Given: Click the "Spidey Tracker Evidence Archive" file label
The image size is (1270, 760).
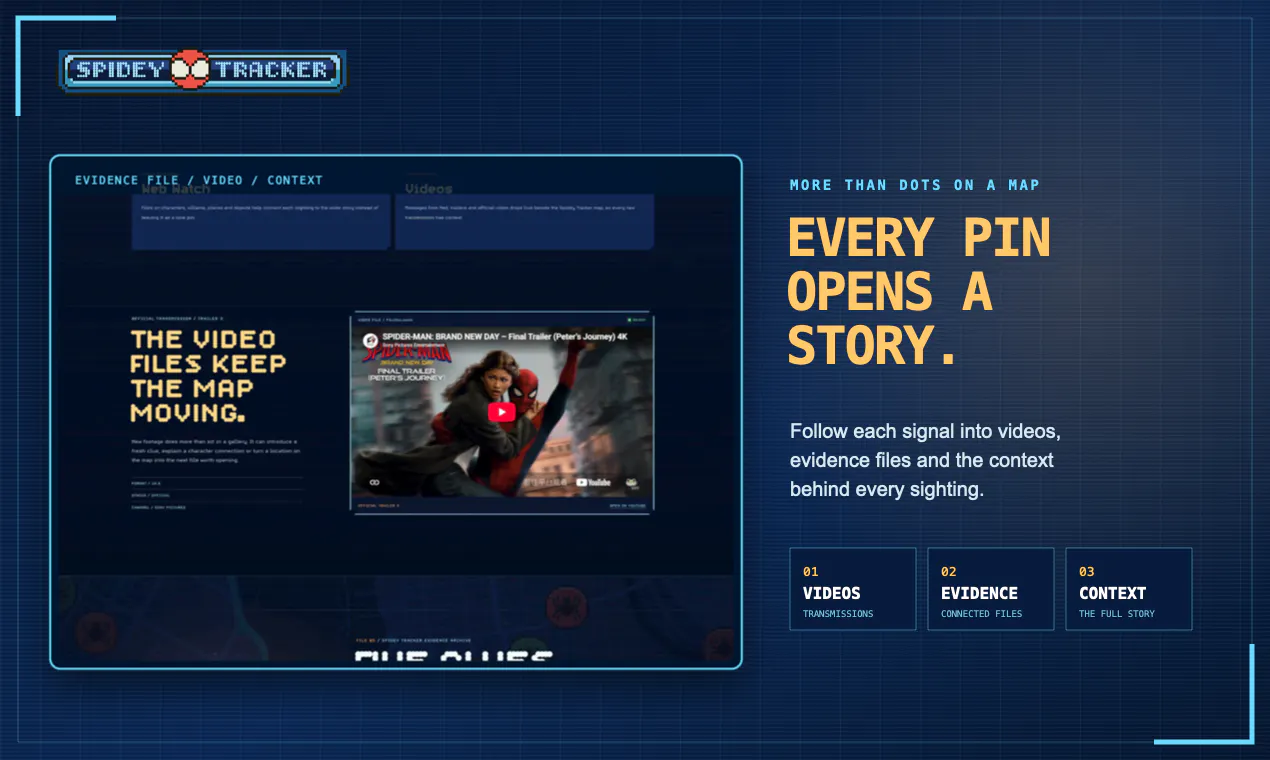Looking at the screenshot, I should (413, 640).
